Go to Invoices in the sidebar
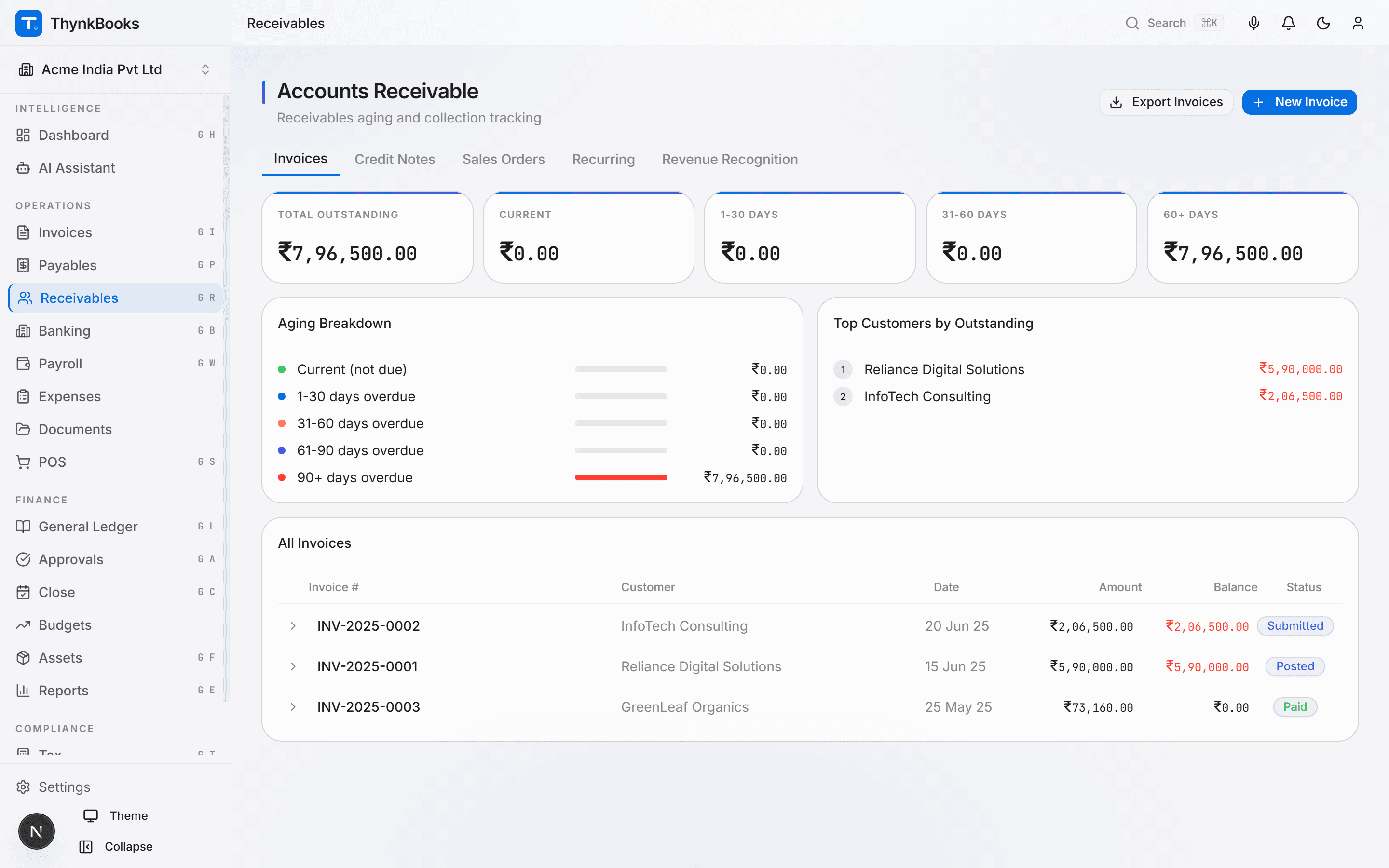 pos(115,232)
